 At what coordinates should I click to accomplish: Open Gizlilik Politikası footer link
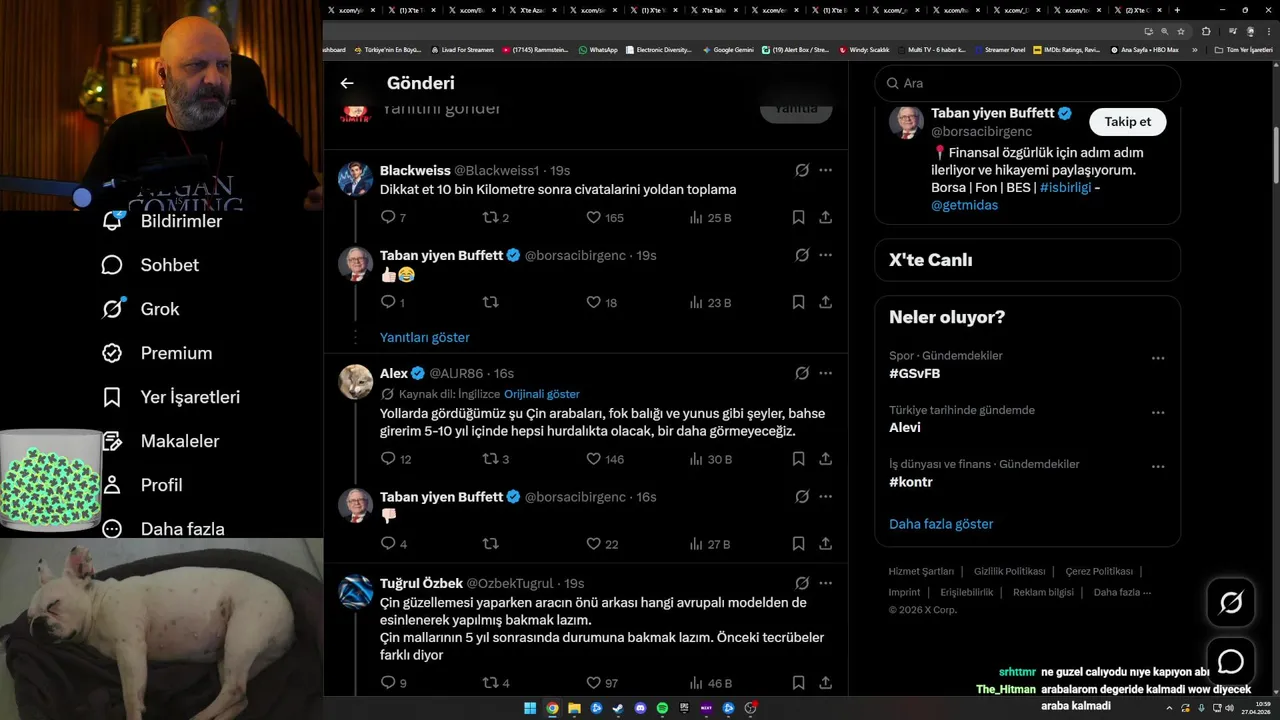(1010, 572)
